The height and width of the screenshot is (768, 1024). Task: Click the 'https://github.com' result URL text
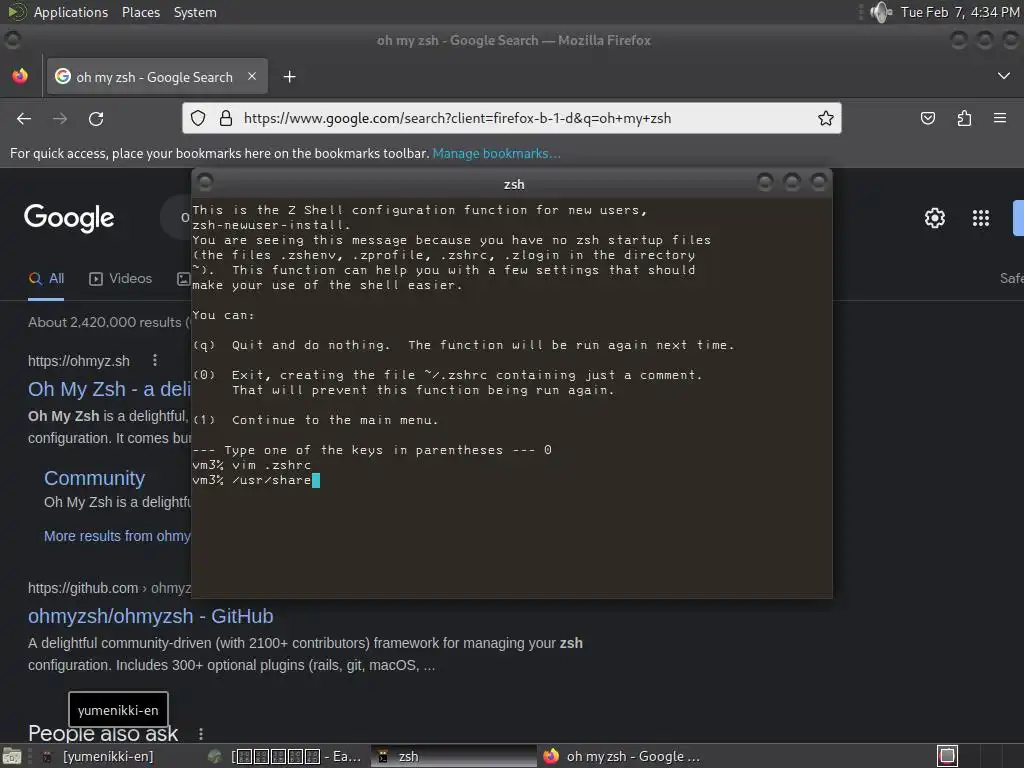coord(83,588)
